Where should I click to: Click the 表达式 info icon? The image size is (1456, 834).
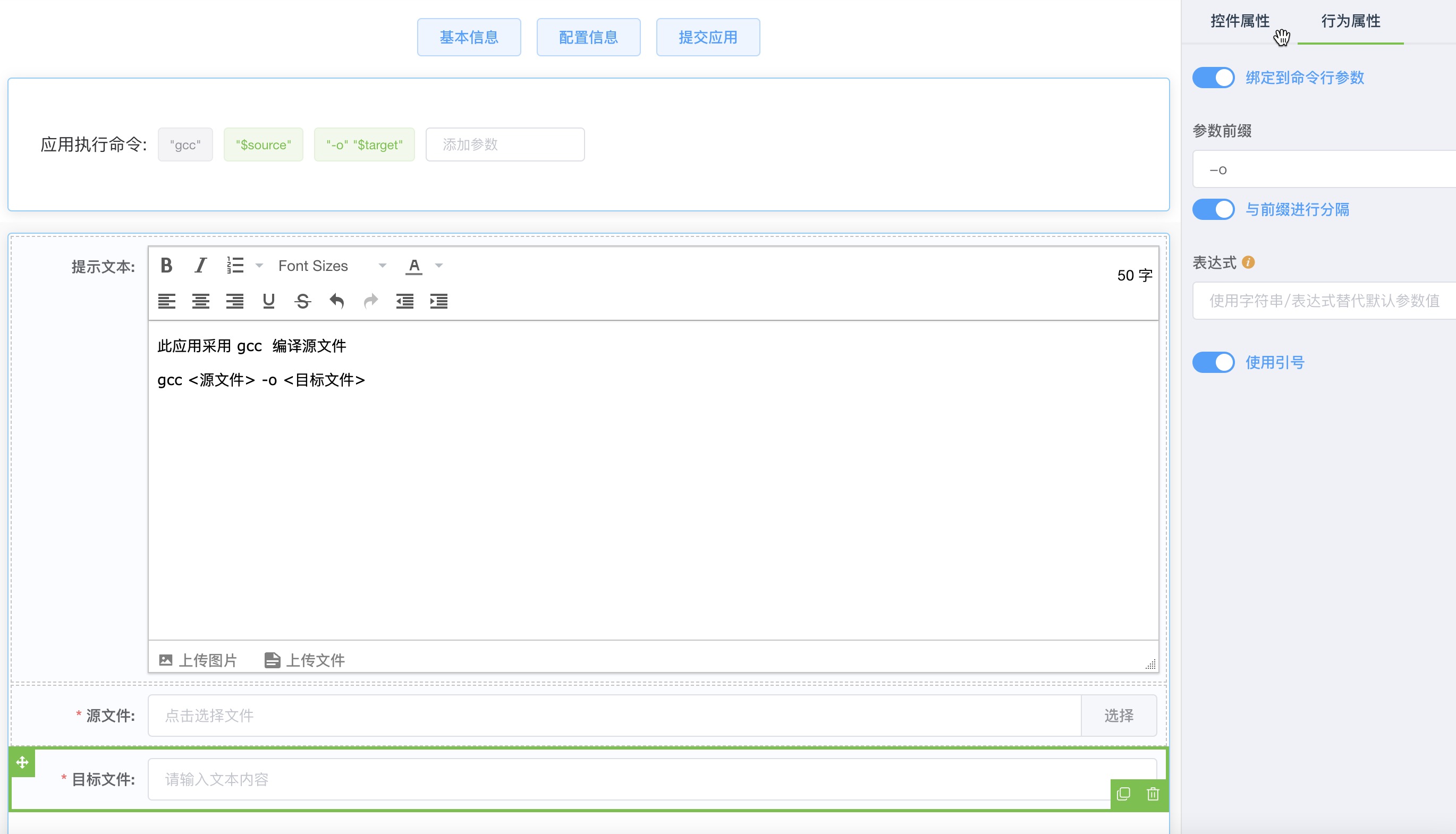click(1248, 262)
